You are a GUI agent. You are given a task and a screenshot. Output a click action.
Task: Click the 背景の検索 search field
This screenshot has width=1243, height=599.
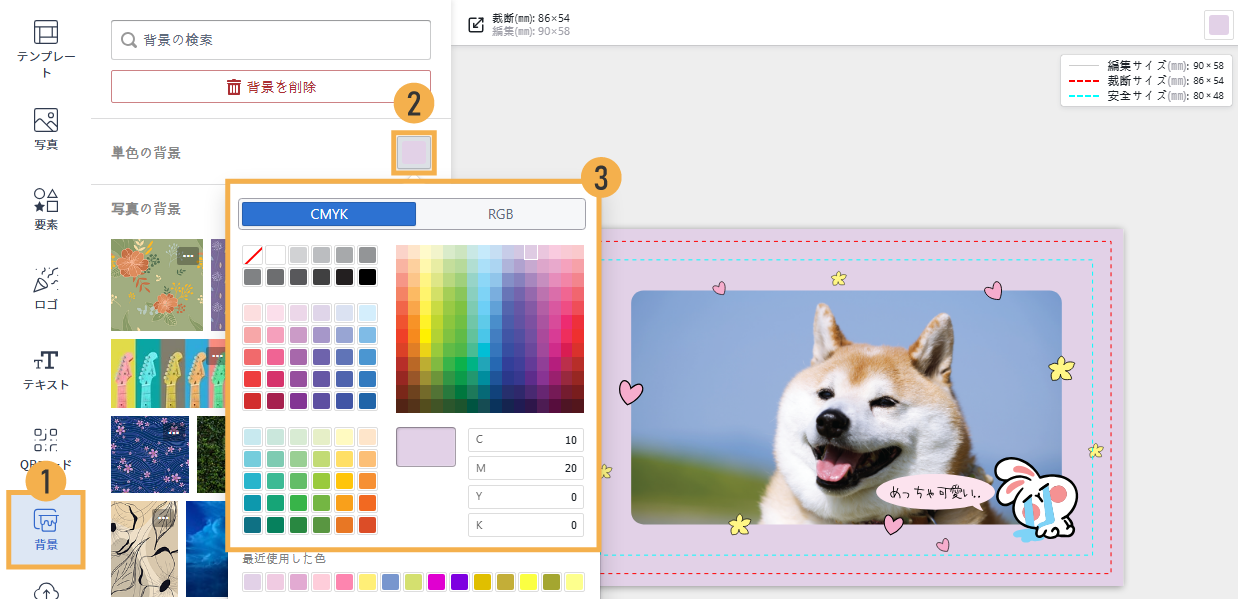tap(271, 40)
